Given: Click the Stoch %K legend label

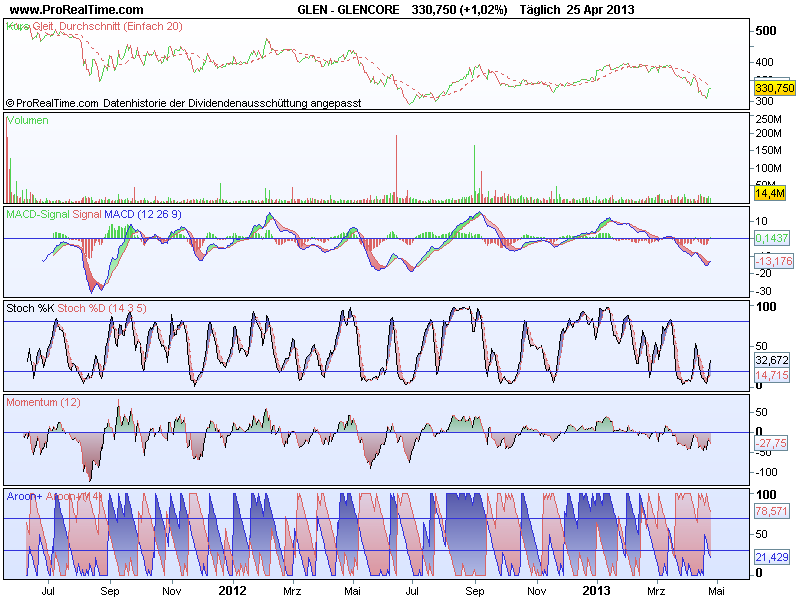Looking at the screenshot, I should point(30,308).
